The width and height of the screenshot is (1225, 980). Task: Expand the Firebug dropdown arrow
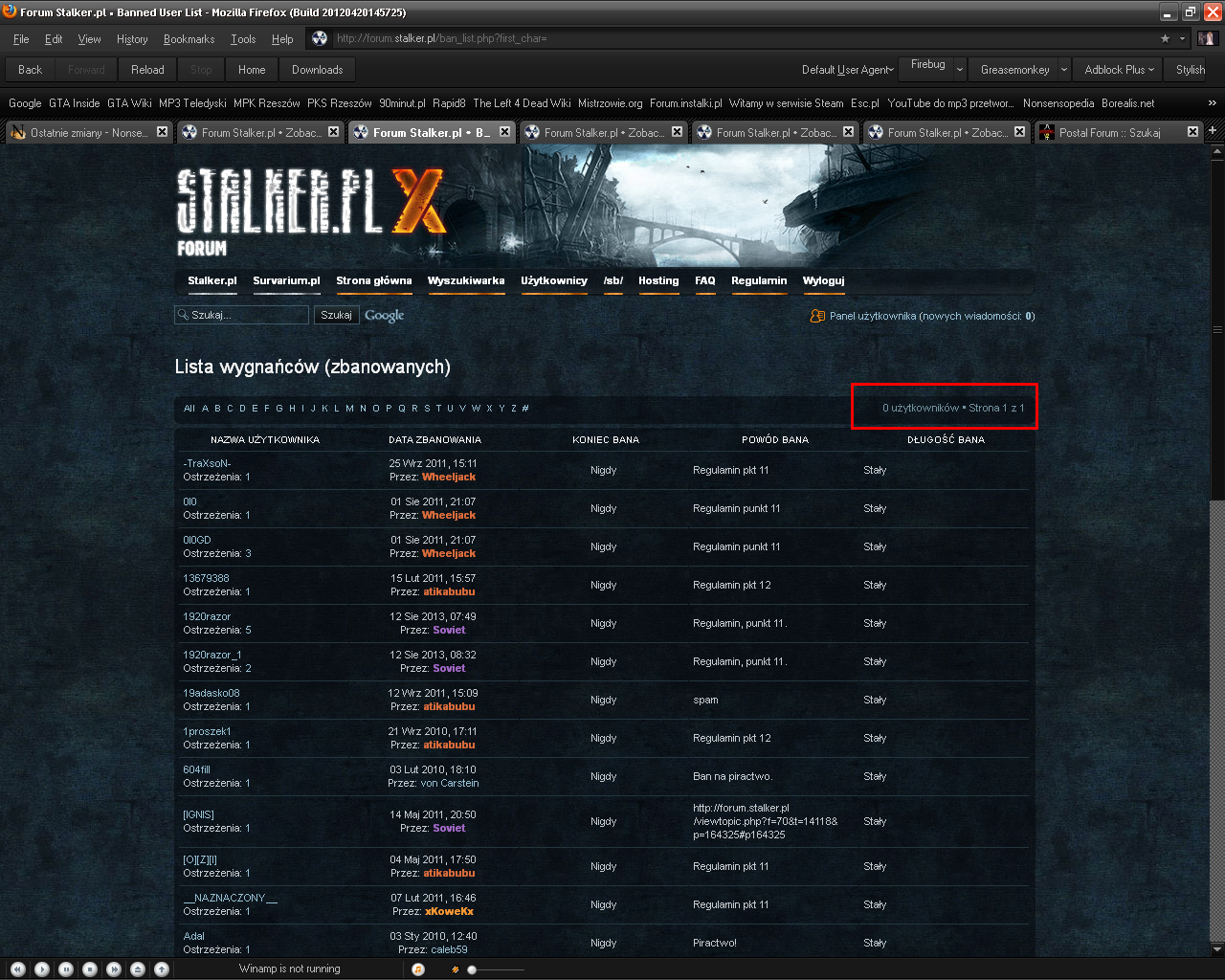click(x=960, y=70)
